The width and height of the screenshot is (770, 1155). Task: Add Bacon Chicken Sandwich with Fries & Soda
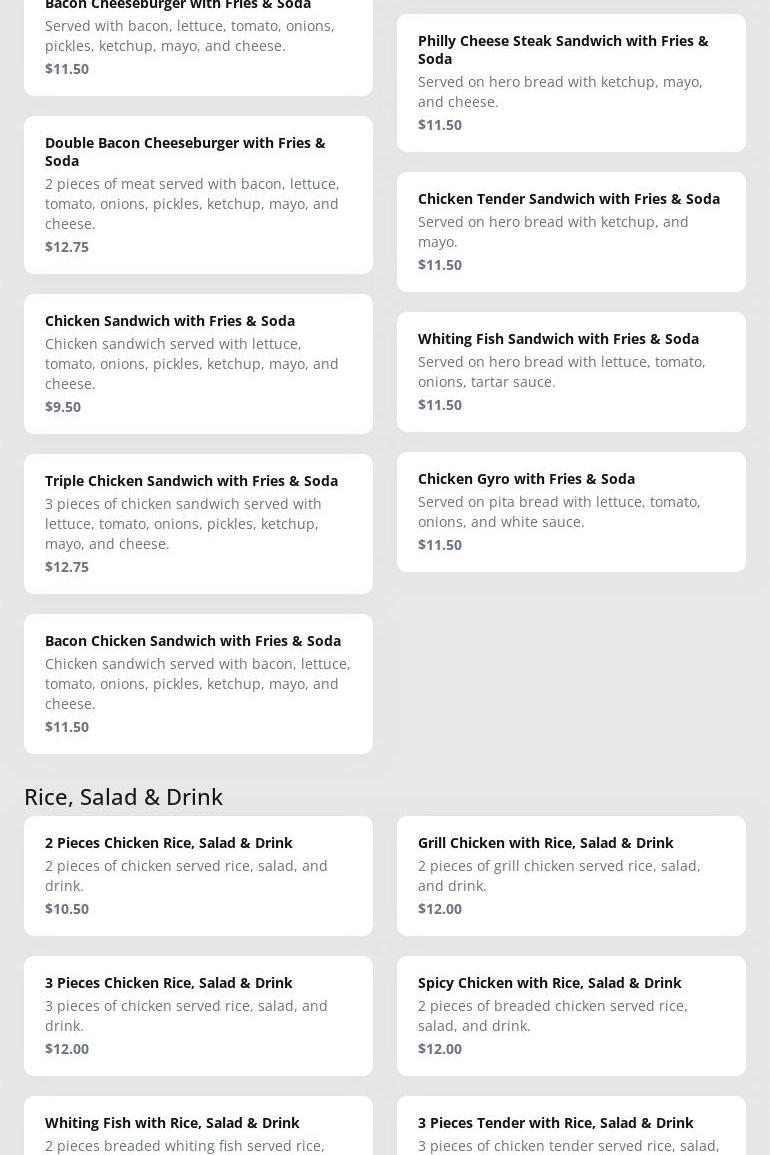[x=198, y=684]
